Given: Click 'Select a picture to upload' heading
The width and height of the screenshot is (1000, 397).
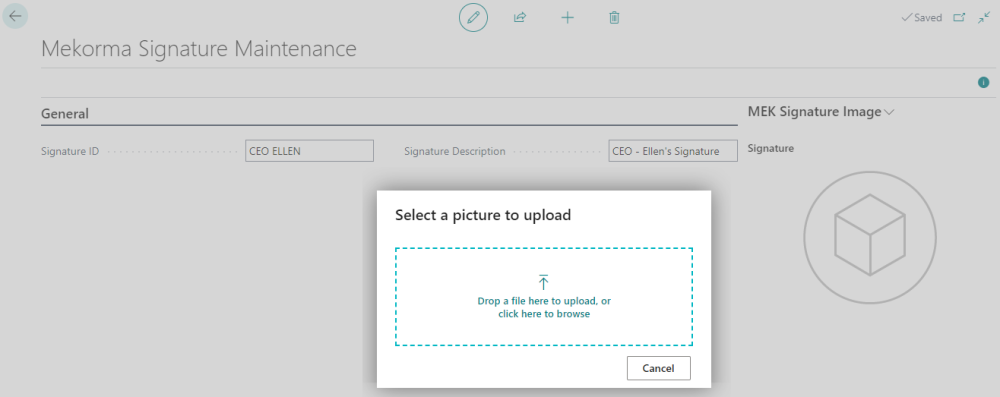Looking at the screenshot, I should pyautogui.click(x=483, y=215).
